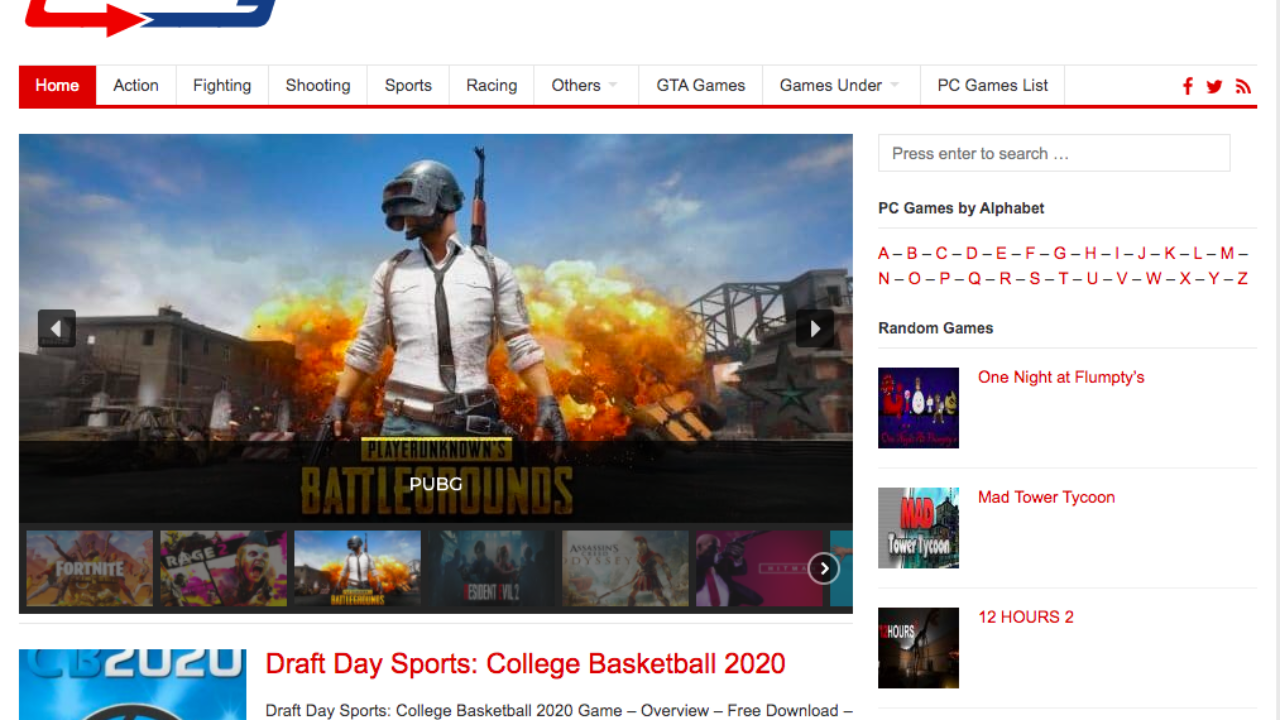This screenshot has width=1280, height=720.
Task: Open Mad Tower Tycoon link
Action: pos(1046,497)
